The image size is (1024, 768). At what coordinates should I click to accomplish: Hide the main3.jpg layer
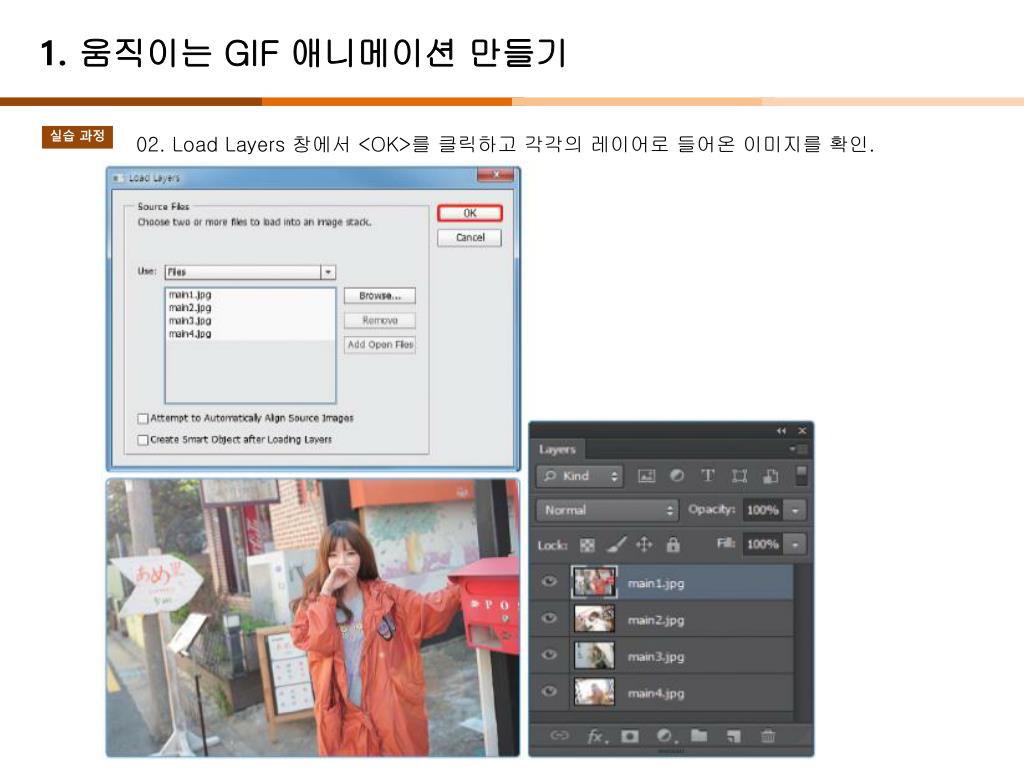(550, 654)
